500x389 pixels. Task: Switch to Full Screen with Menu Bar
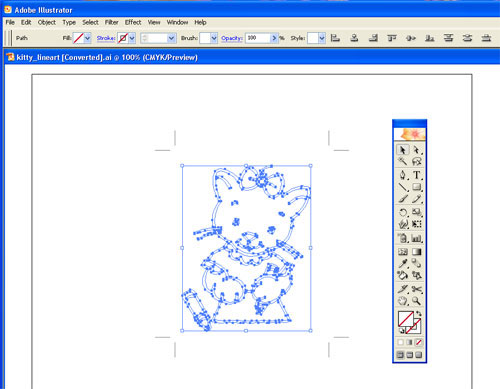pyautogui.click(x=410, y=355)
